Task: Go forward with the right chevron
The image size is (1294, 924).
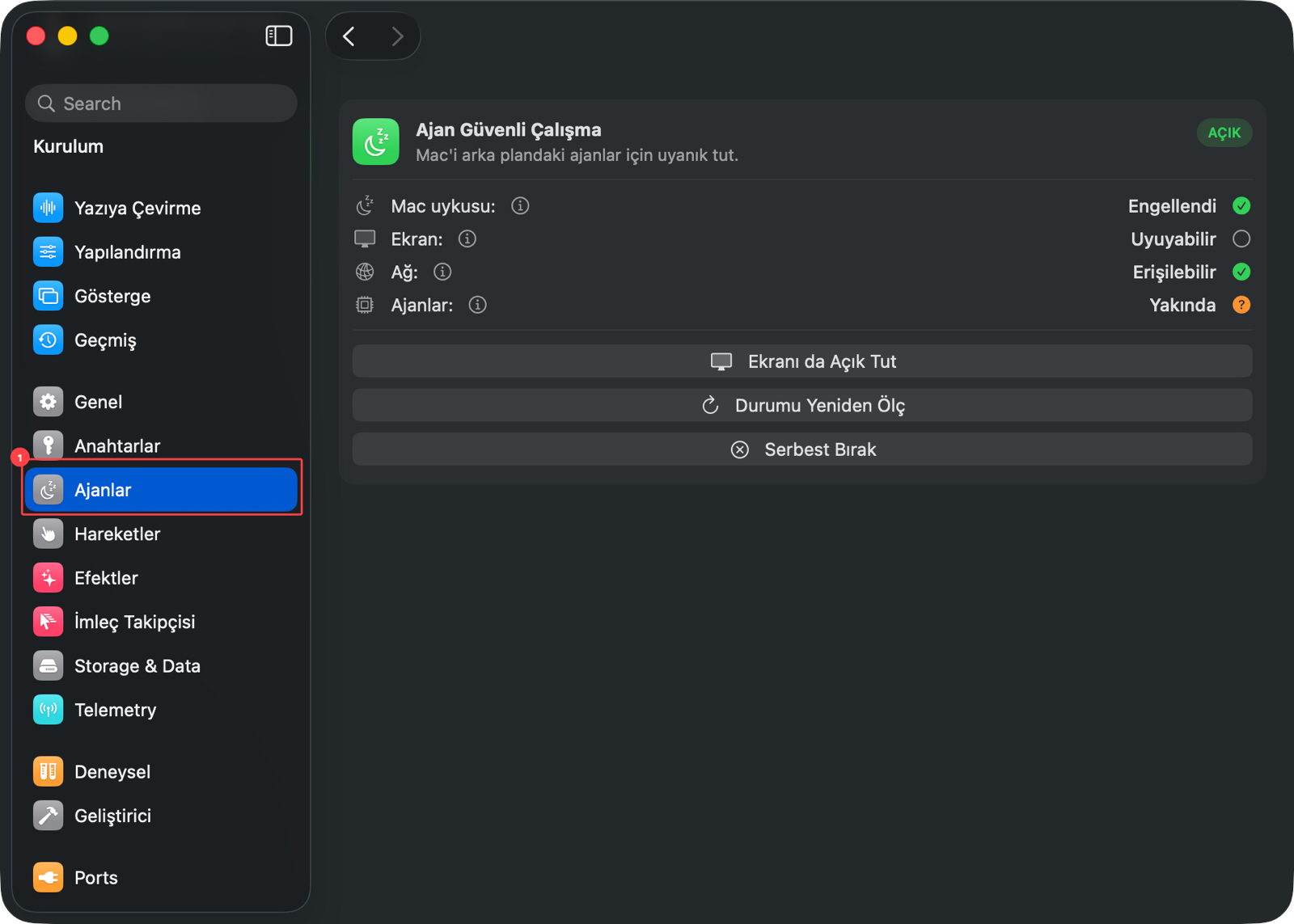Action: (x=396, y=36)
